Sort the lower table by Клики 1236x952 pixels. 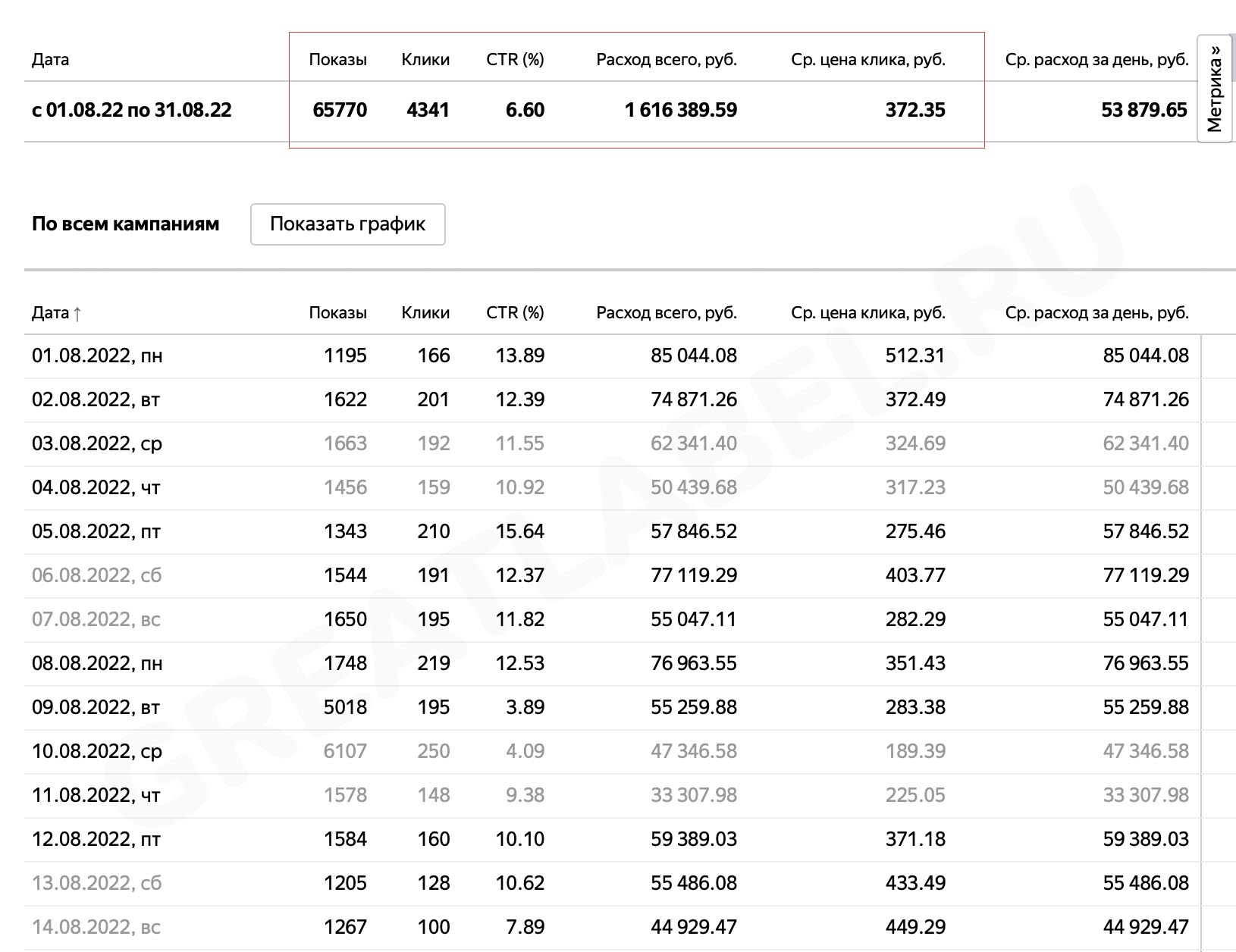click(x=425, y=312)
